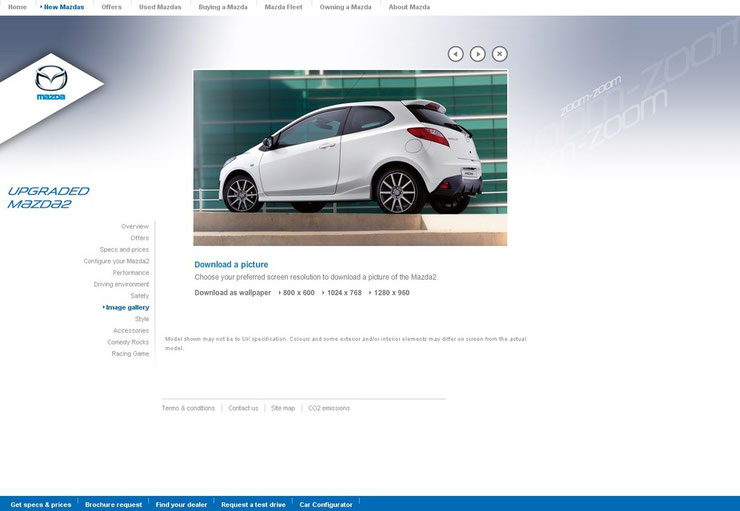
Task: Open CO2 emissions footer link
Action: [x=329, y=408]
